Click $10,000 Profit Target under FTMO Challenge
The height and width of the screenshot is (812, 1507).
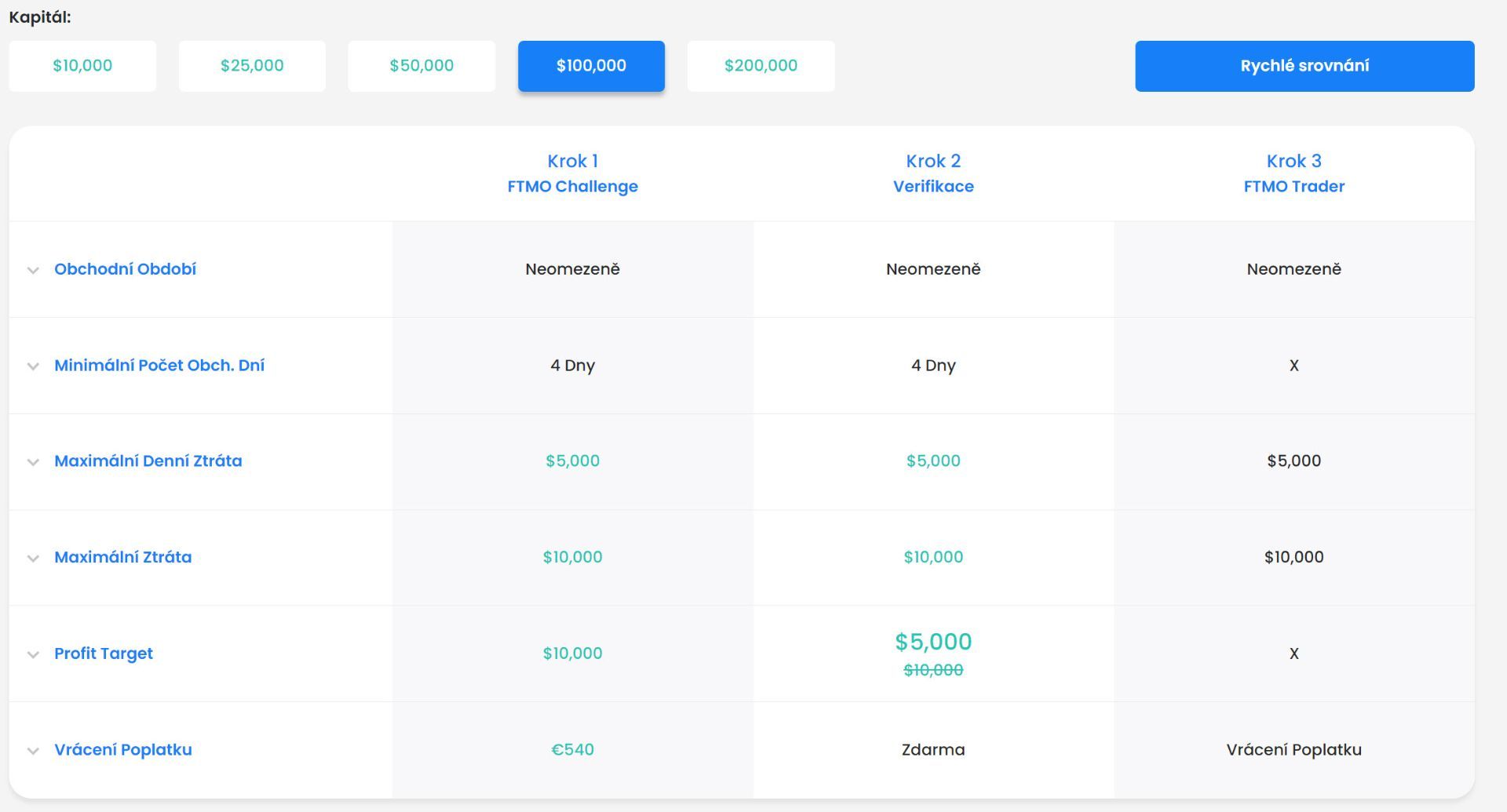tap(573, 654)
